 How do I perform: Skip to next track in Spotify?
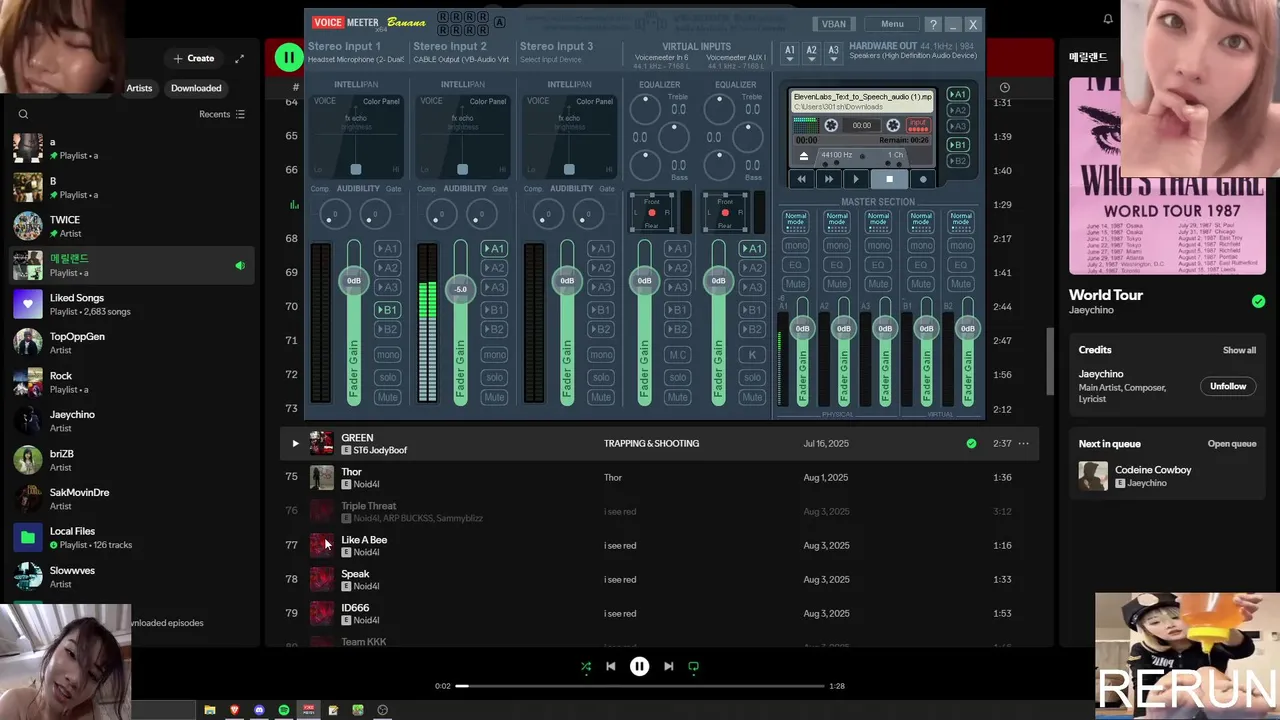click(x=668, y=666)
